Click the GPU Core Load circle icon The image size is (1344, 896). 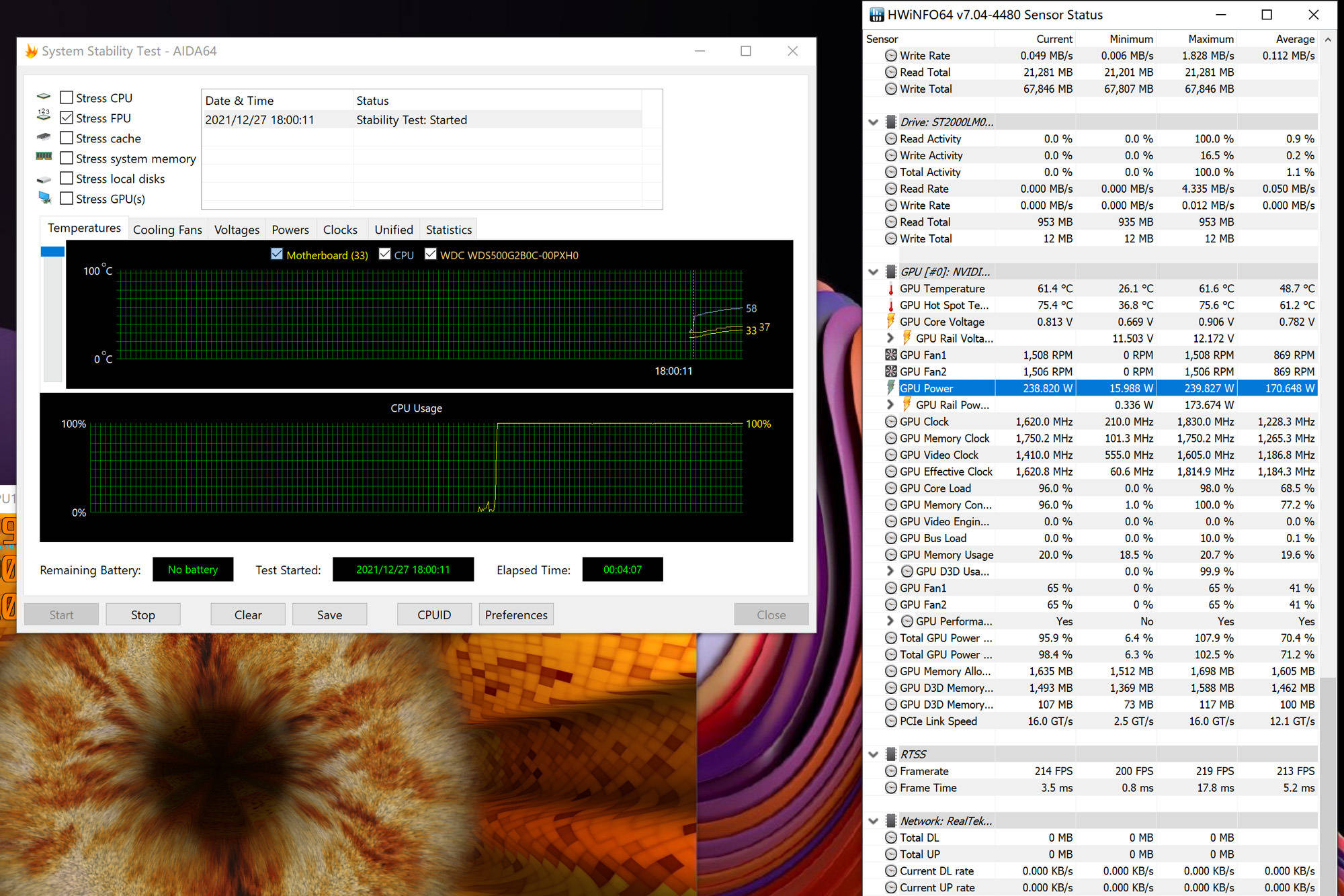coord(891,488)
